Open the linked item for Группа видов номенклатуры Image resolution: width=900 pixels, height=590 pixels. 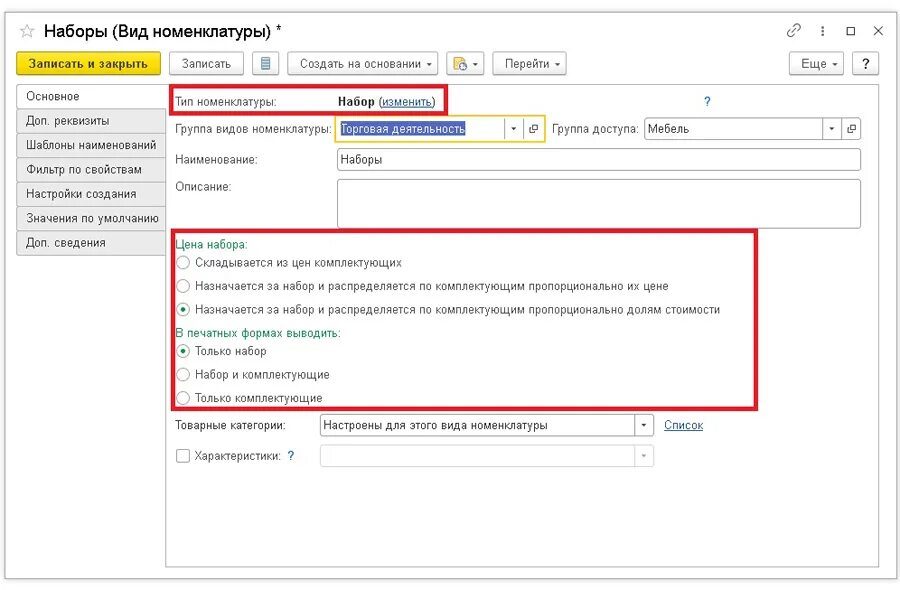tap(533, 129)
